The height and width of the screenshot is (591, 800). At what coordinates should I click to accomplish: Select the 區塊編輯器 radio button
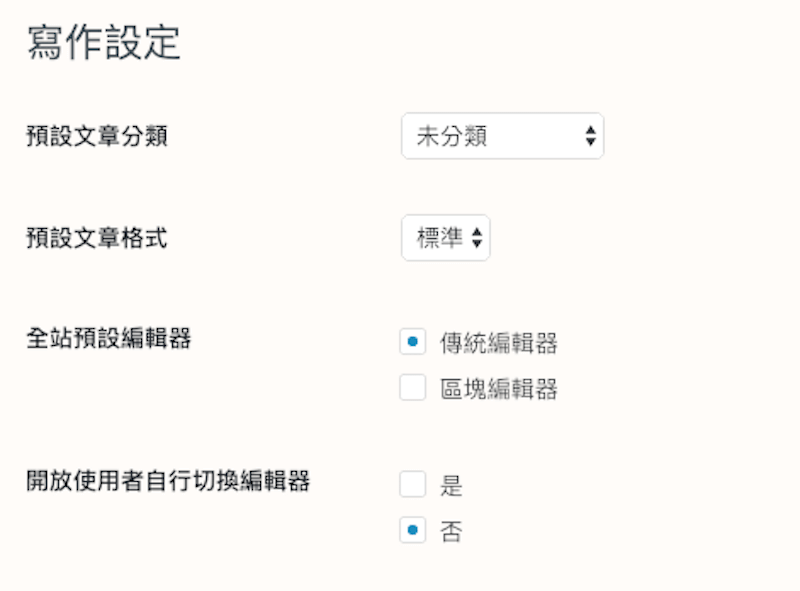[x=413, y=388]
